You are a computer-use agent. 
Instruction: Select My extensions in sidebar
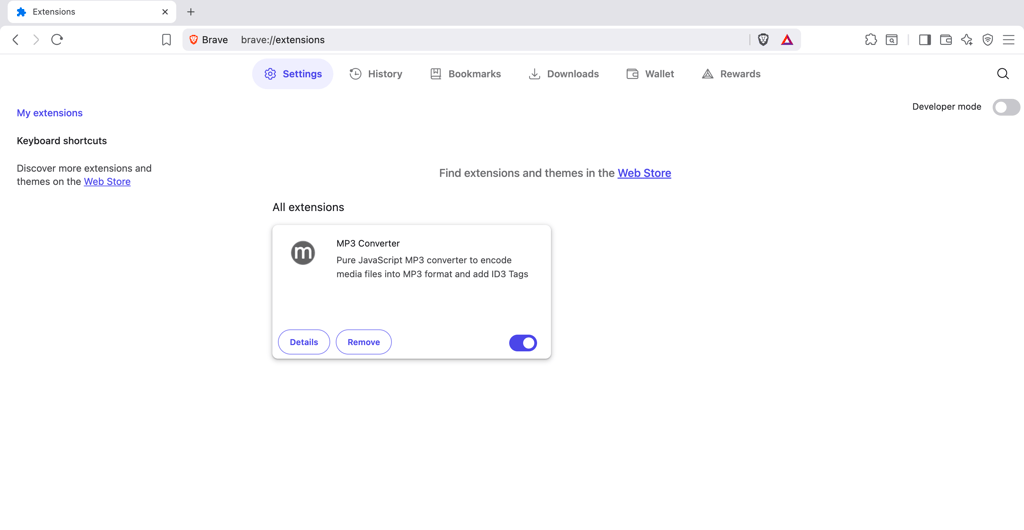click(x=50, y=113)
